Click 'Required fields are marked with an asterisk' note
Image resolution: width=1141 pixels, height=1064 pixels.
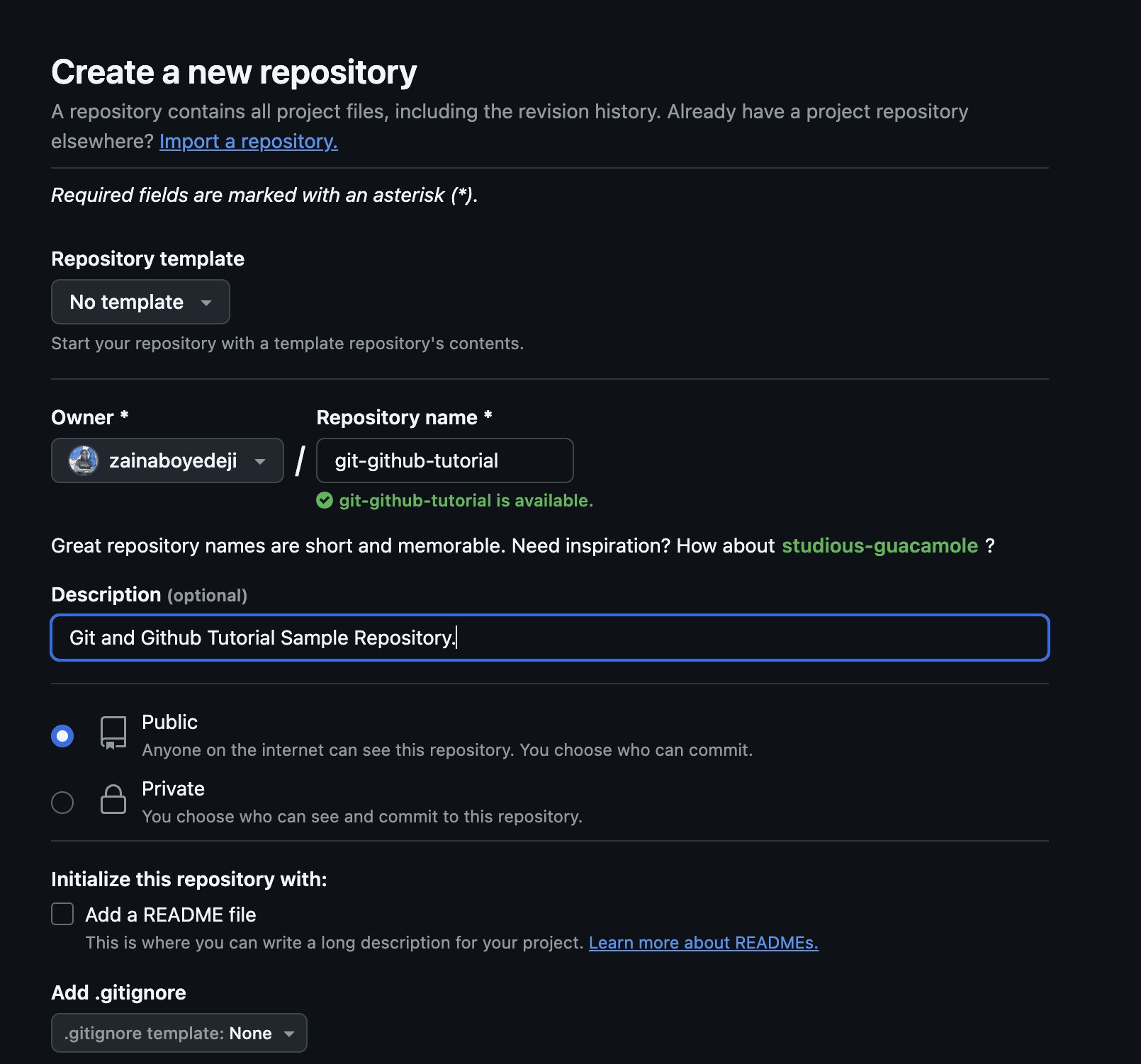click(x=264, y=195)
